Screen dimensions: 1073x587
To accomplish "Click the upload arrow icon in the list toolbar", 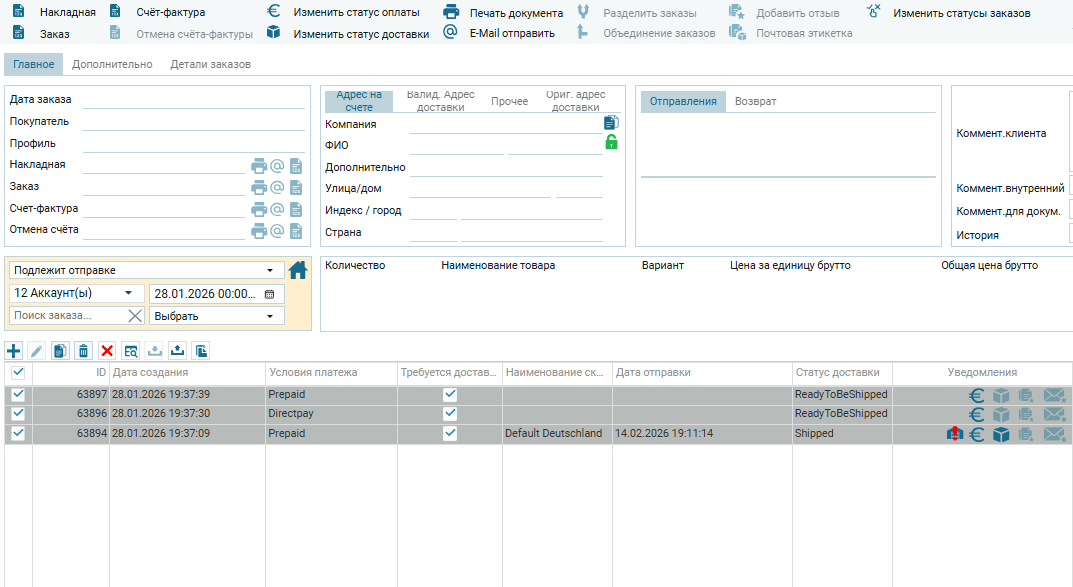I will pos(177,351).
